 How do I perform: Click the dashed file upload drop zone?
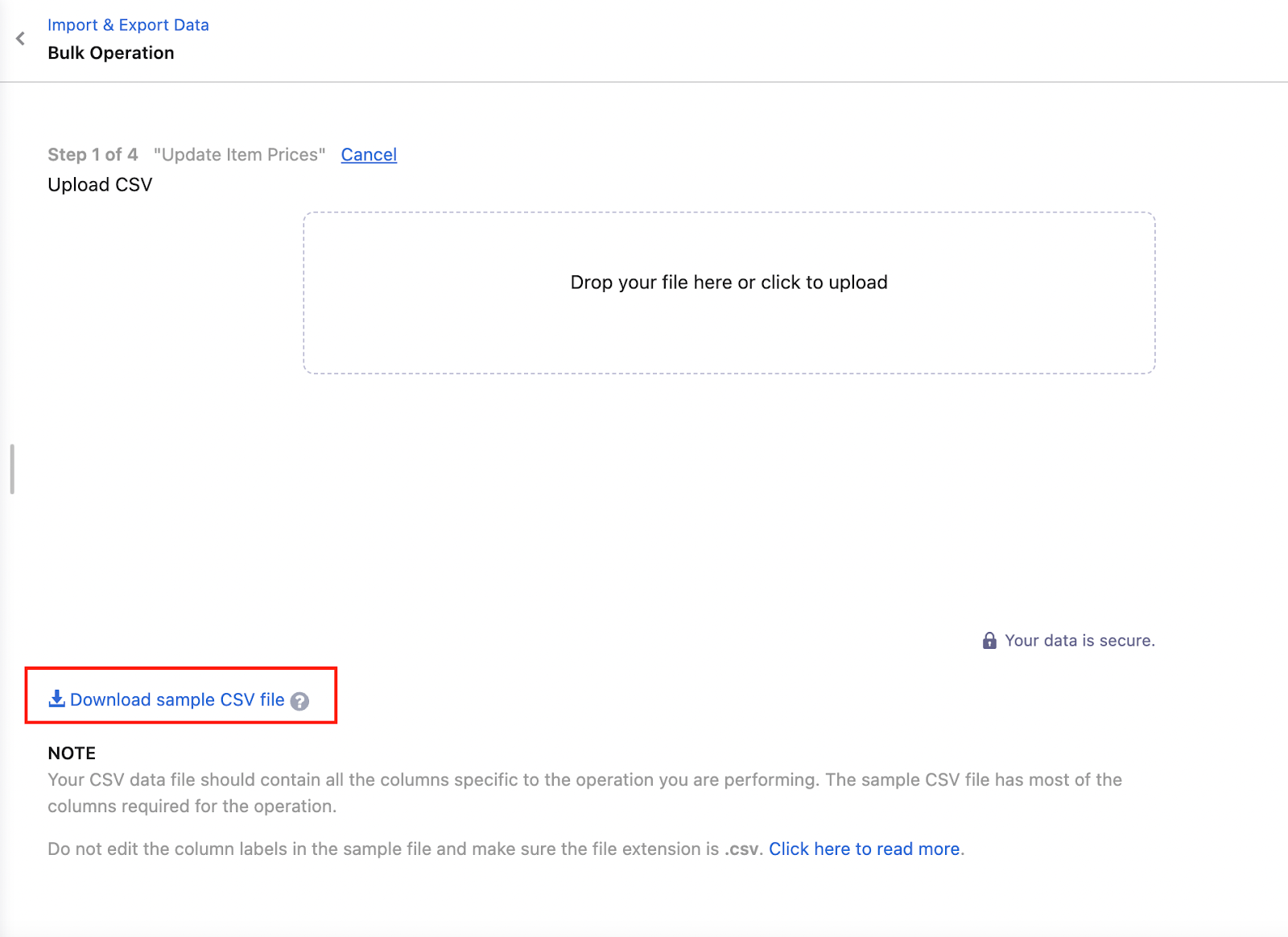click(729, 338)
